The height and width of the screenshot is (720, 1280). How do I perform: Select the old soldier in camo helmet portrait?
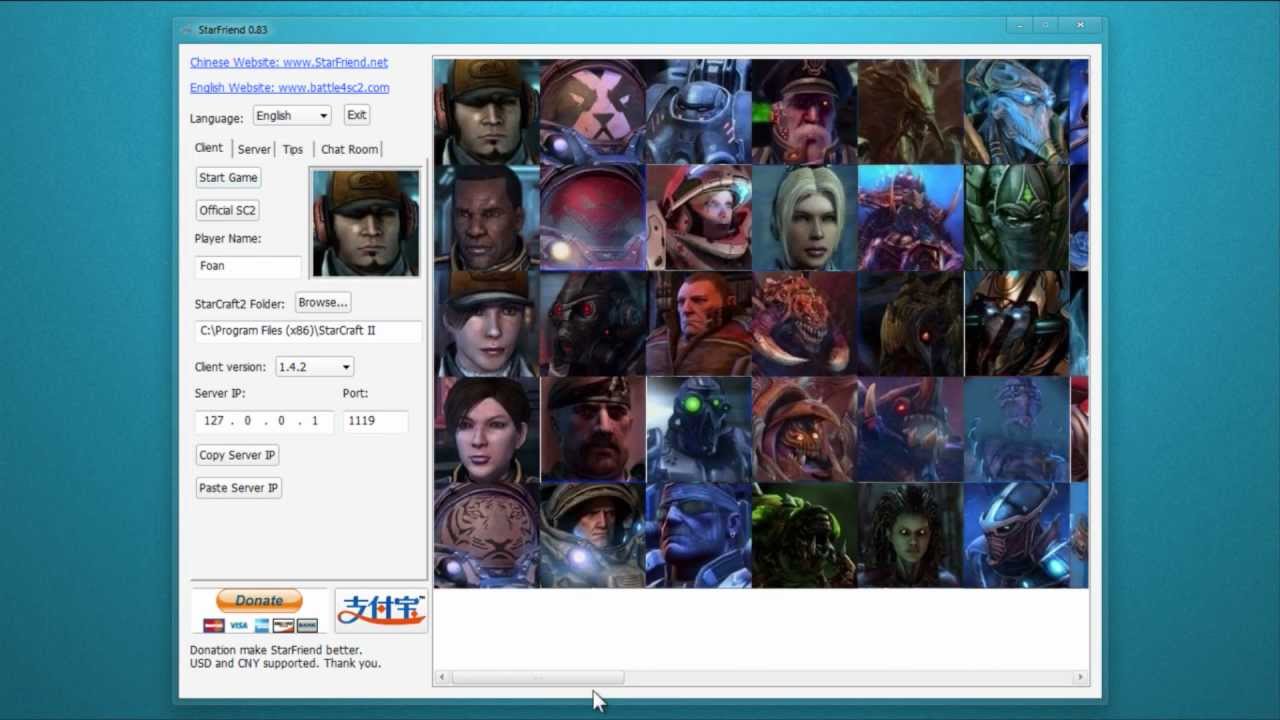coord(592,535)
